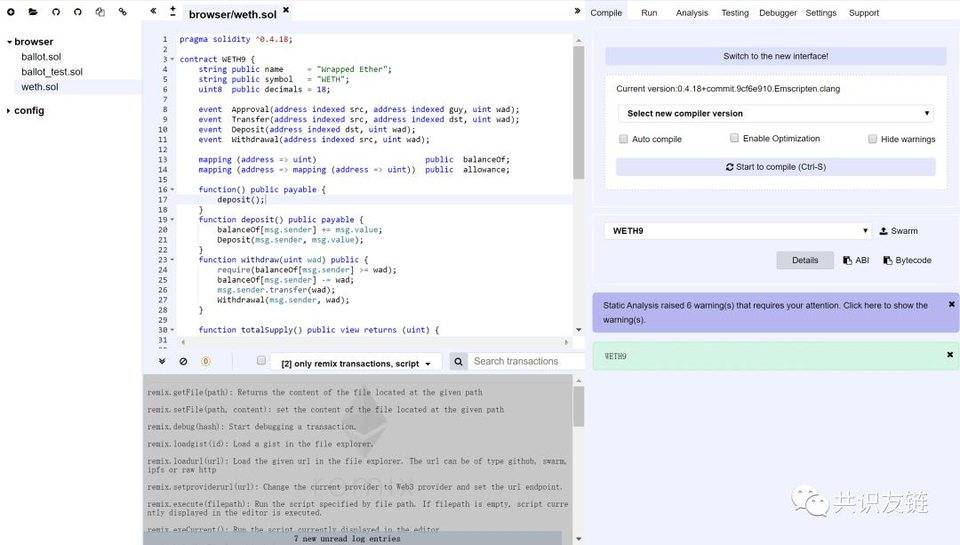The height and width of the screenshot is (545, 960).
Task: Toggle the terminal listen-on-network checkbox
Action: [261, 361]
